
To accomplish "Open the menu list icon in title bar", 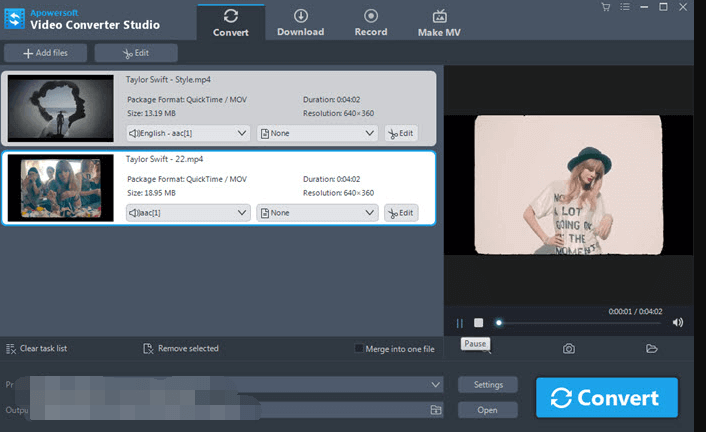I will tap(625, 7).
